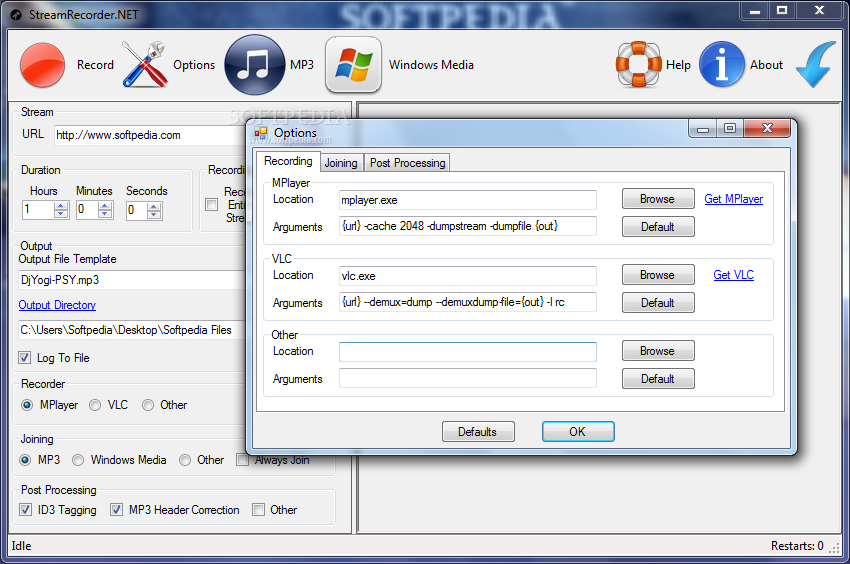Focus the MPlayer Arguments field
The image size is (850, 564).
pyautogui.click(x=468, y=226)
